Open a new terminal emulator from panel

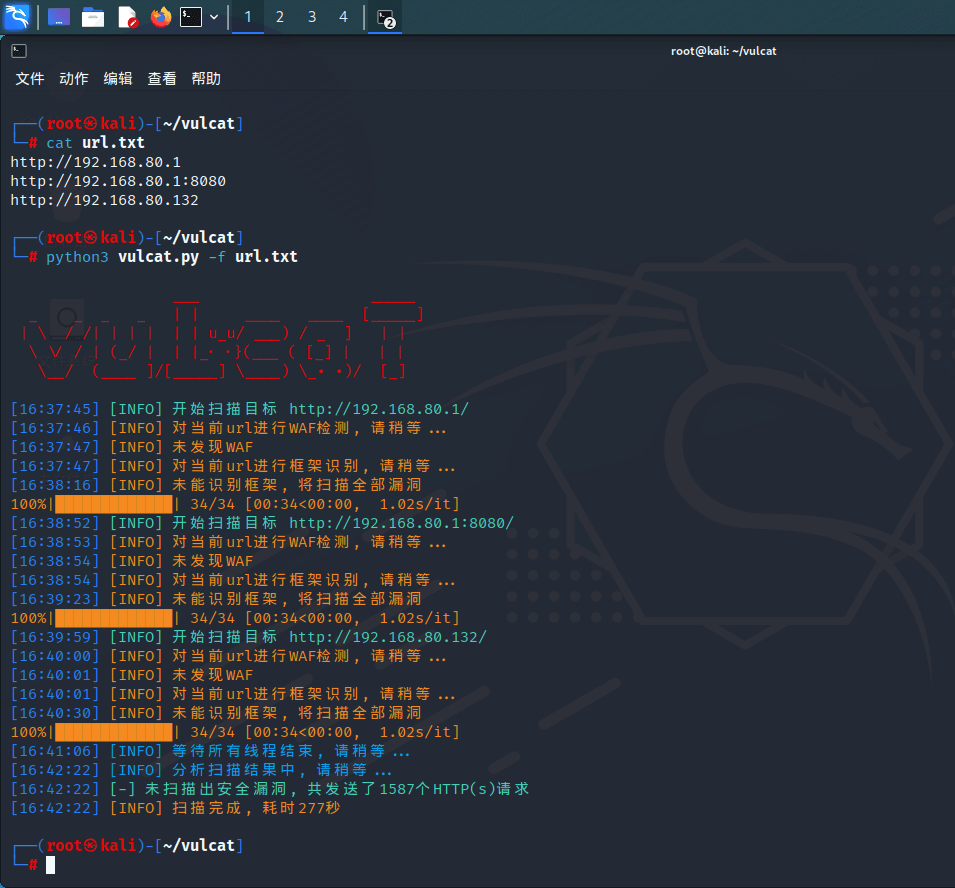191,17
